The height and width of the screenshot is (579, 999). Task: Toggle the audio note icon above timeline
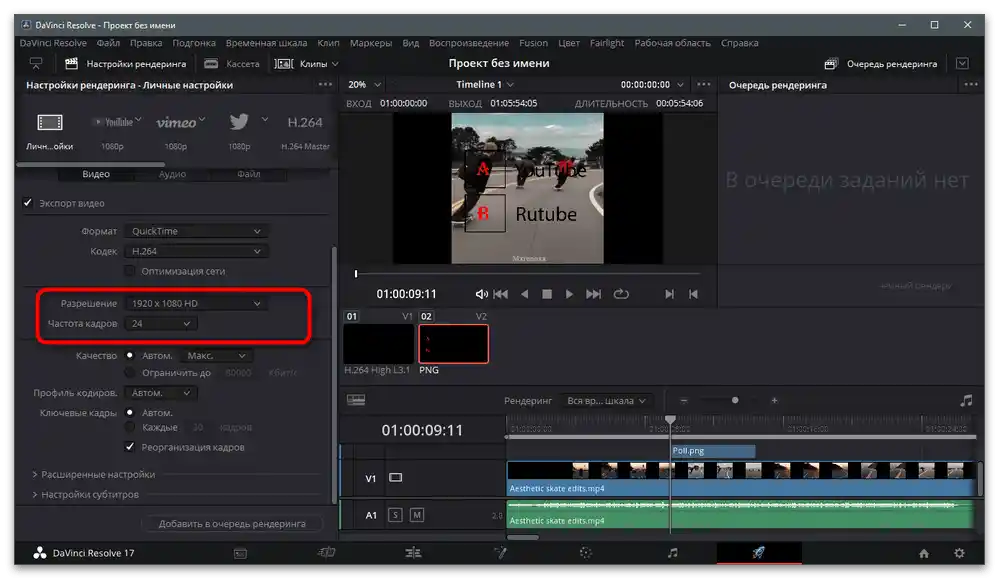966,400
